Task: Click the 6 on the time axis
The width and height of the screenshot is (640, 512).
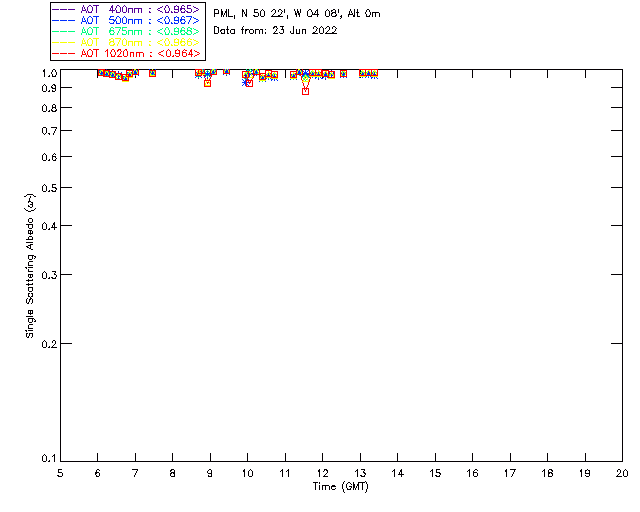Action: click(x=98, y=473)
